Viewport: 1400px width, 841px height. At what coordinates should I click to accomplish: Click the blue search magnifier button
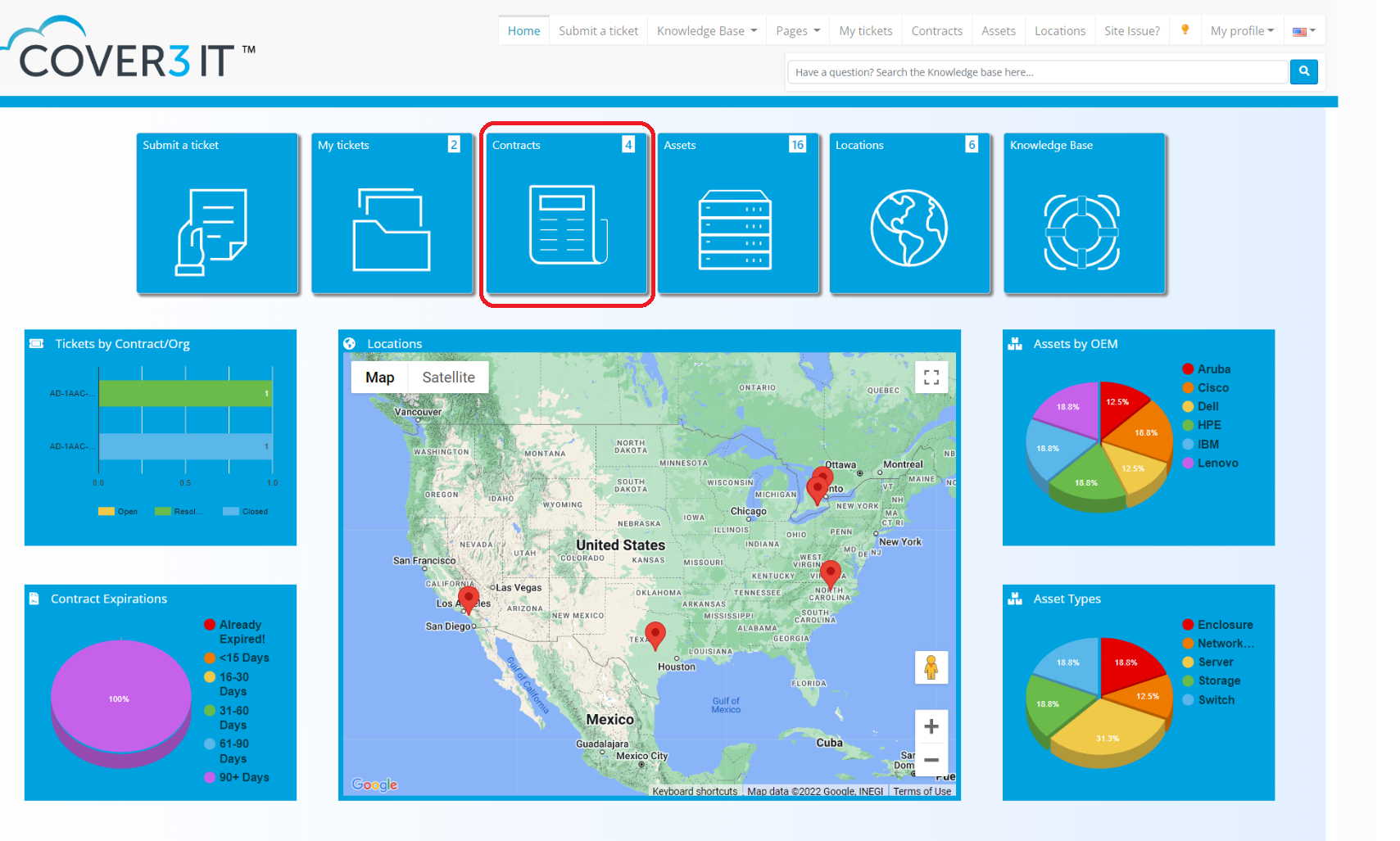tap(1303, 72)
